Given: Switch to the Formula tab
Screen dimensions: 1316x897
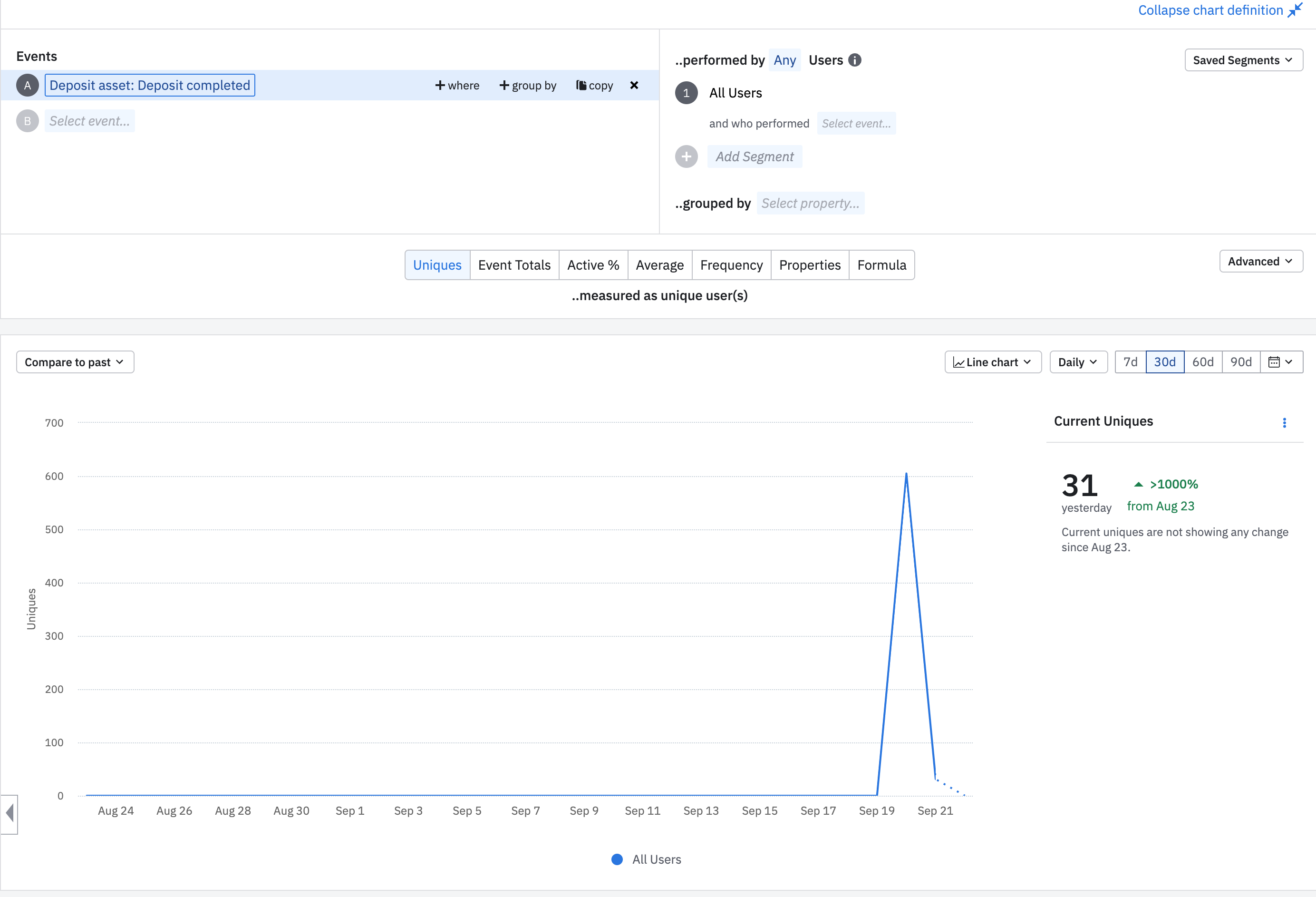Looking at the screenshot, I should click(x=881, y=264).
